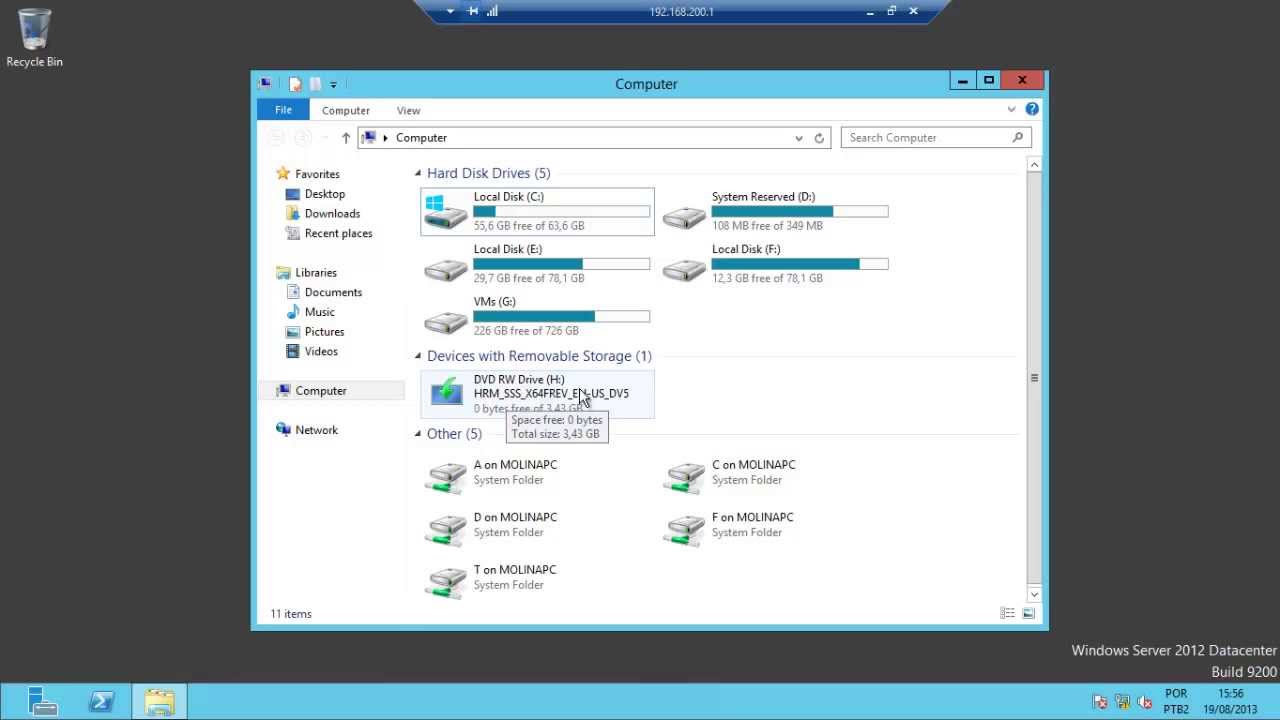This screenshot has height=720, width=1280.
Task: Refresh the Computer address bar
Action: pos(819,138)
